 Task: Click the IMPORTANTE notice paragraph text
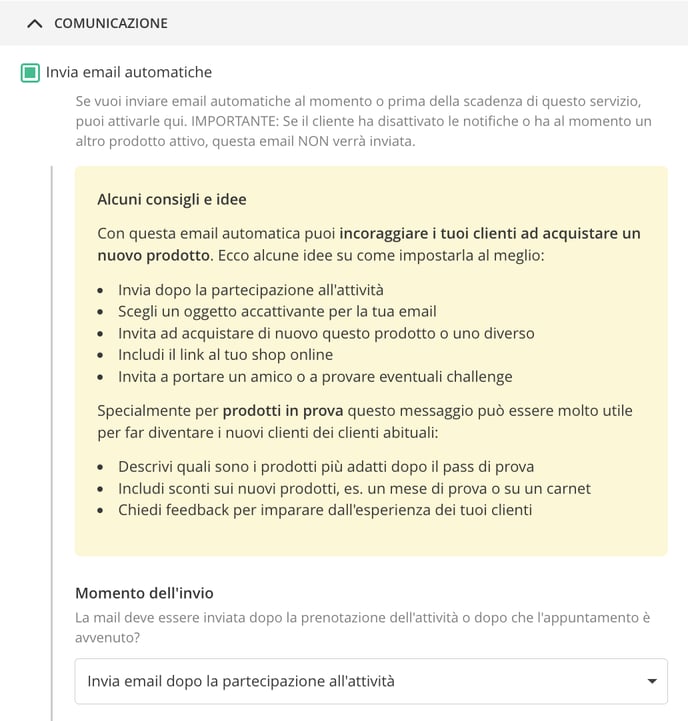pos(363,121)
